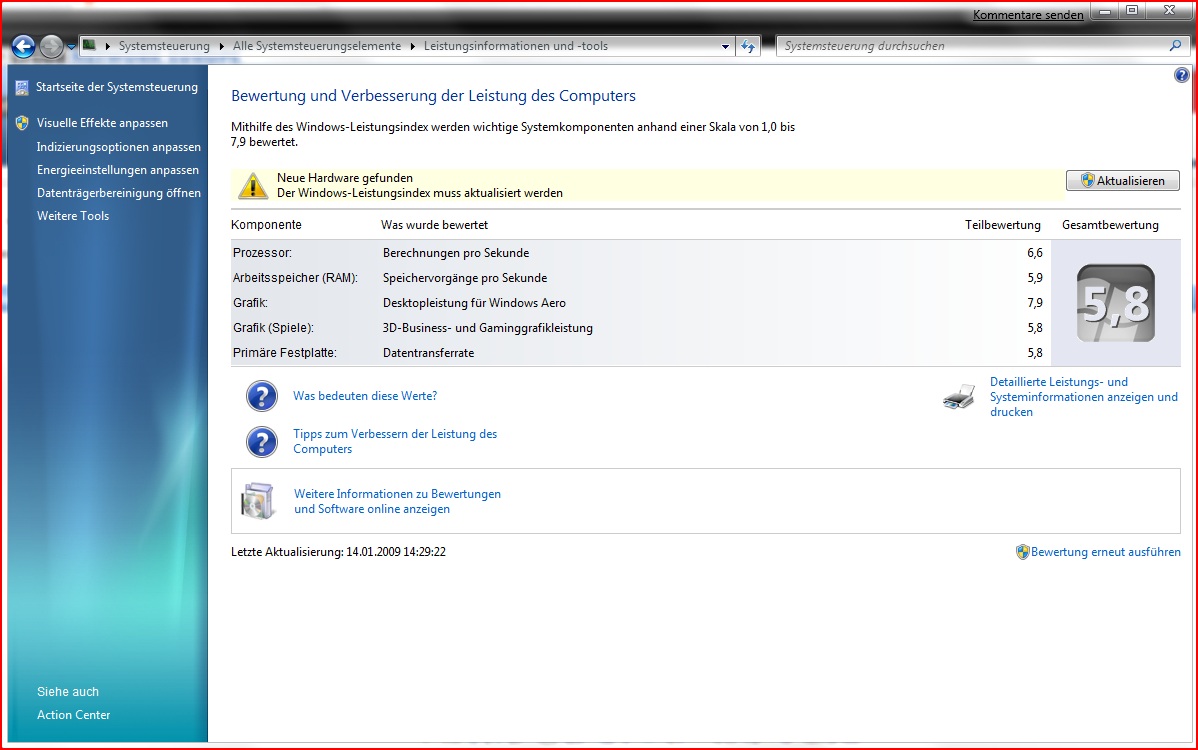Click shield icon beside Bewertung erneut ausführen

coord(1022,551)
